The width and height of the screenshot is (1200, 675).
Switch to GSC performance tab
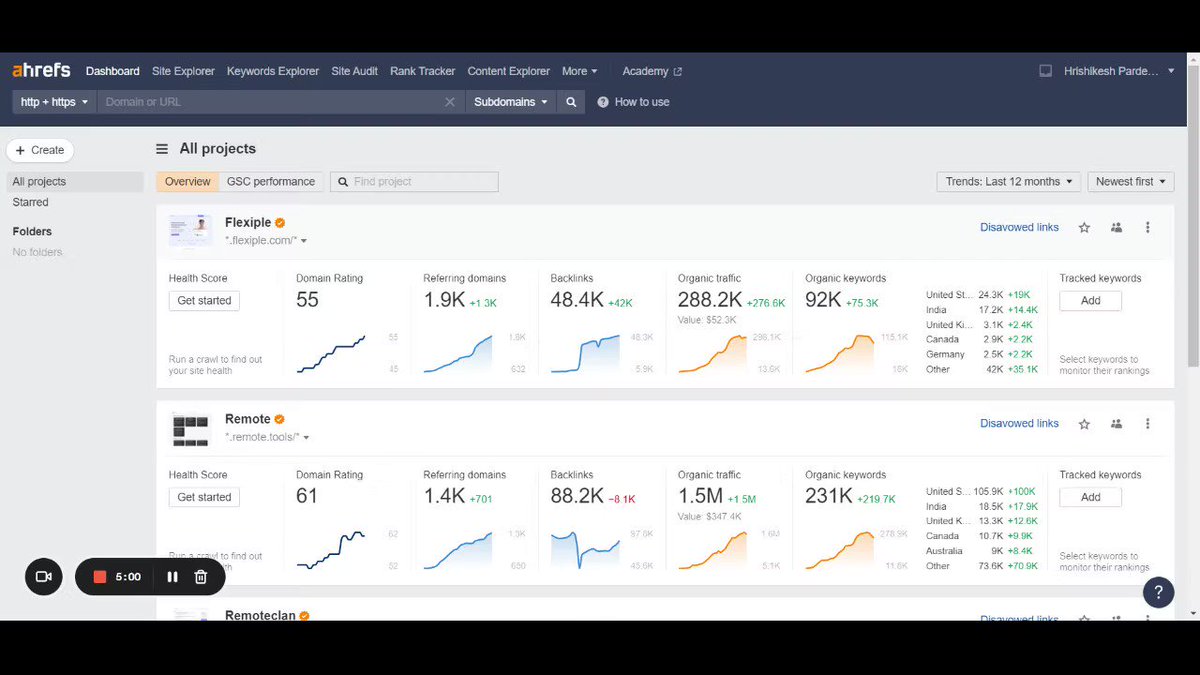271,182
